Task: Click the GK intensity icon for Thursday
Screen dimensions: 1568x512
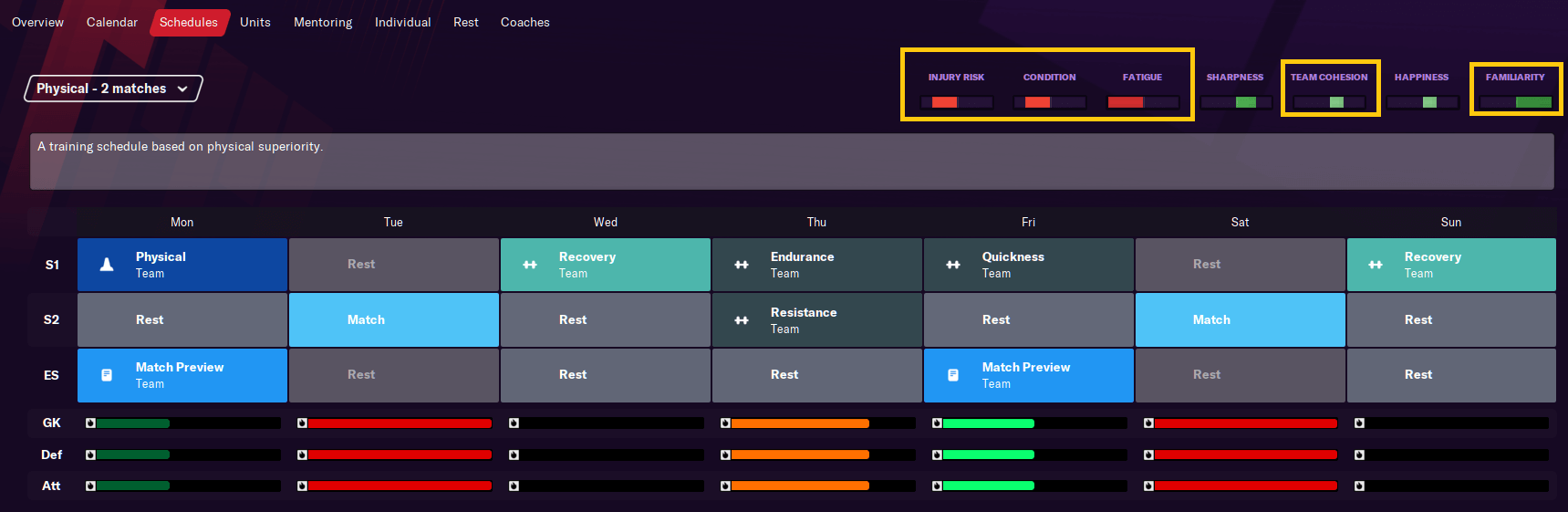Action: 725,423
